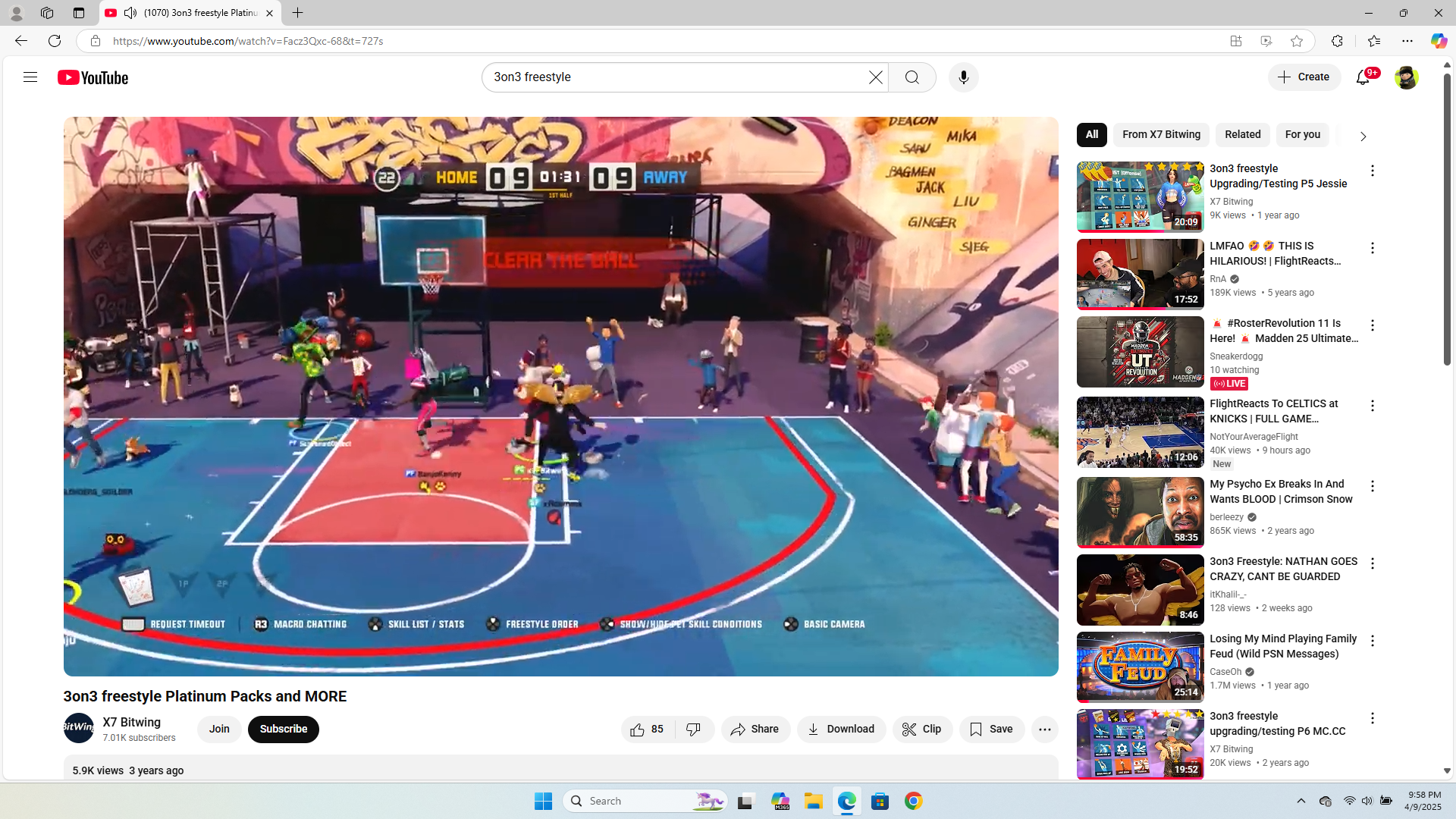Click the page scrollbar down arrow

point(1447,770)
